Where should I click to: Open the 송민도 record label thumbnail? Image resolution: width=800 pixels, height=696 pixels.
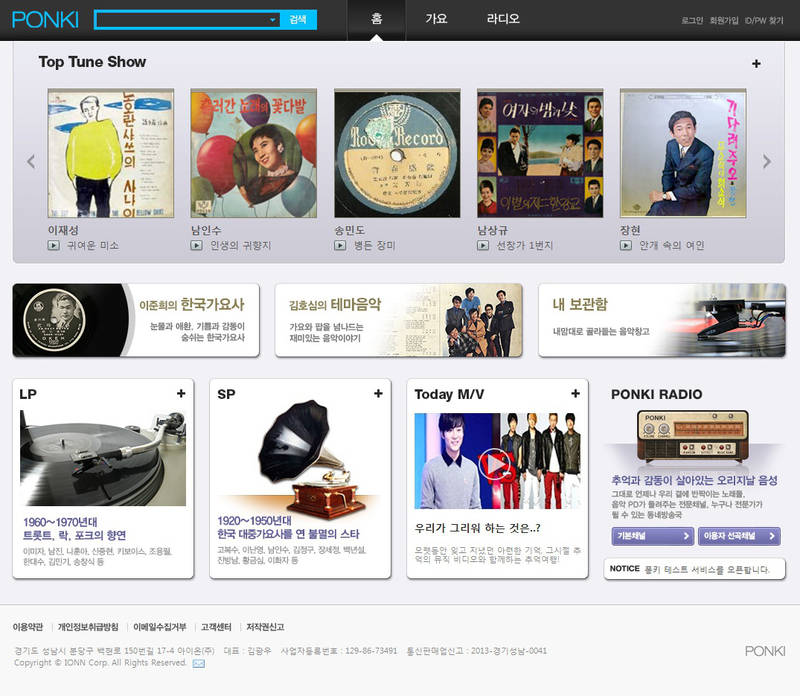click(397, 153)
